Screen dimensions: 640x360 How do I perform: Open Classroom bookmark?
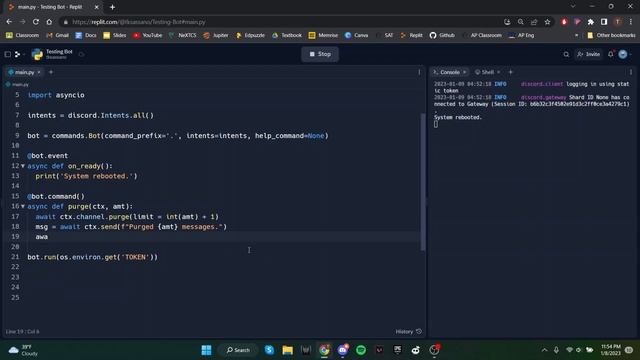(22, 36)
